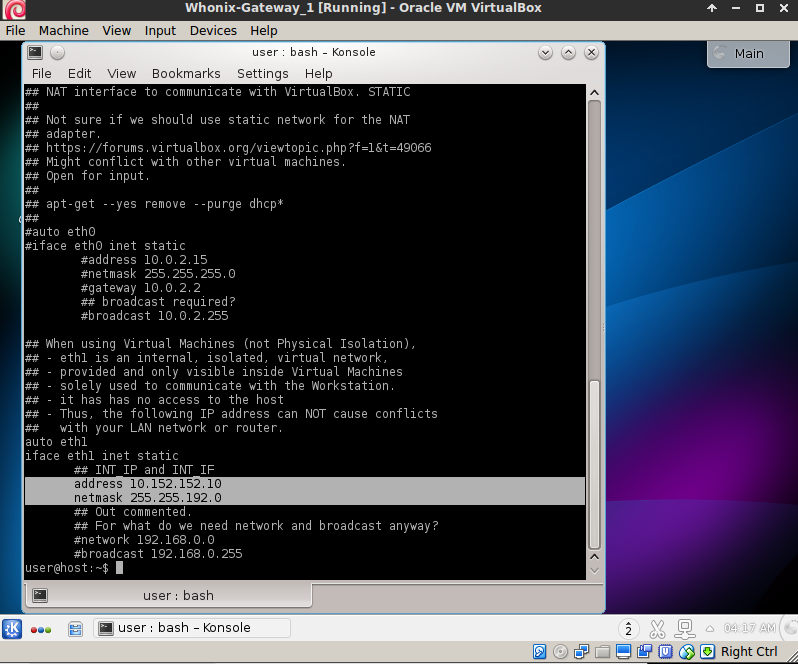Open Konsole Settings menu
Image resolution: width=798 pixels, height=664 pixels.
pyautogui.click(x=263, y=74)
